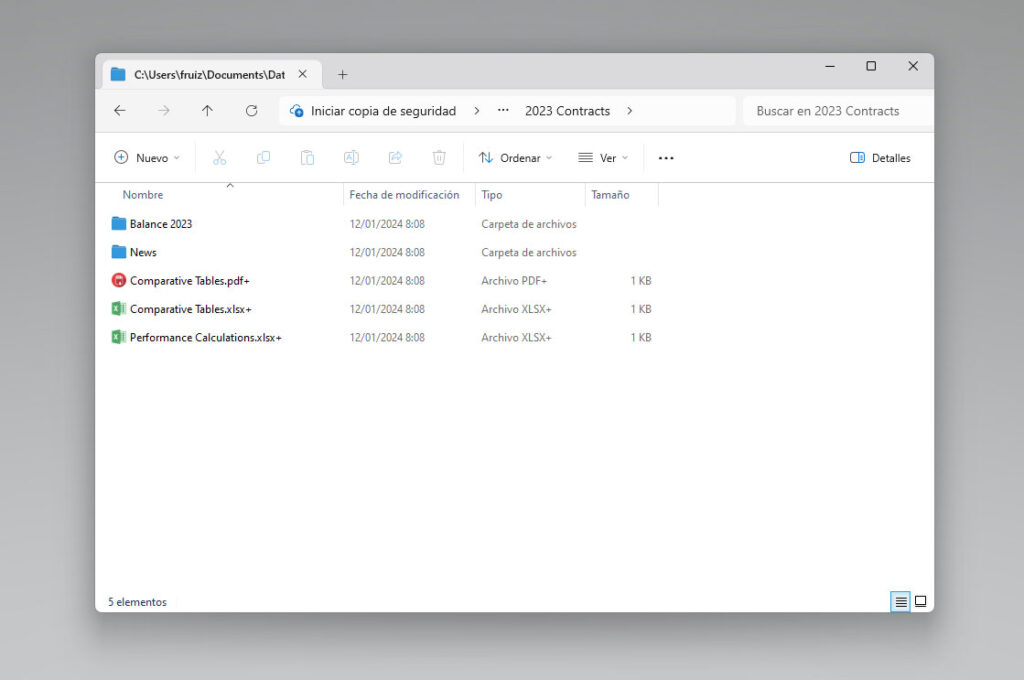Click the Rename icon in toolbar
The height and width of the screenshot is (680, 1024).
(351, 157)
